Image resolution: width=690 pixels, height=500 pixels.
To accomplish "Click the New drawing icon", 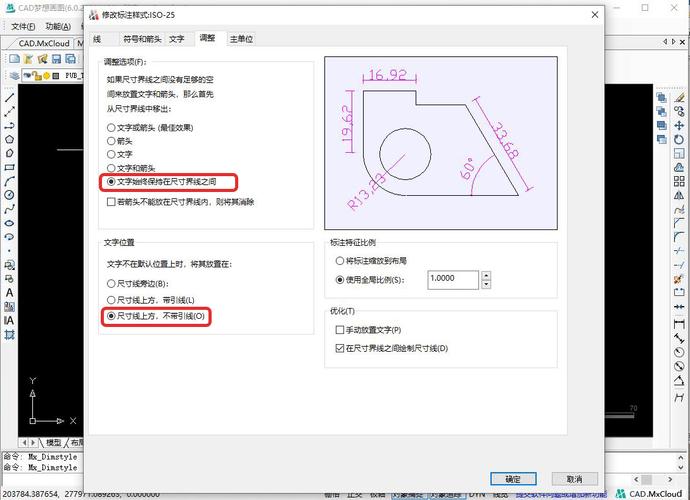I will point(15,59).
